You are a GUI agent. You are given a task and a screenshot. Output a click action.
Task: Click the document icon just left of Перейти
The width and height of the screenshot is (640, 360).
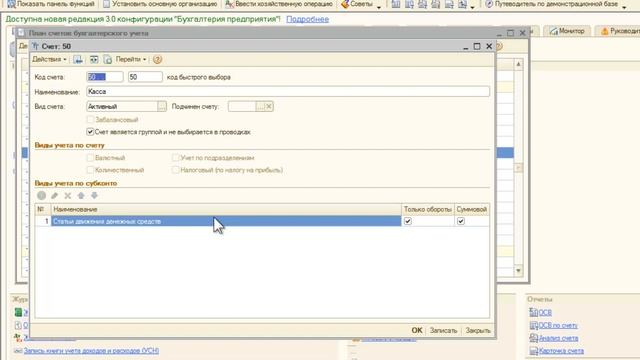click(108, 60)
